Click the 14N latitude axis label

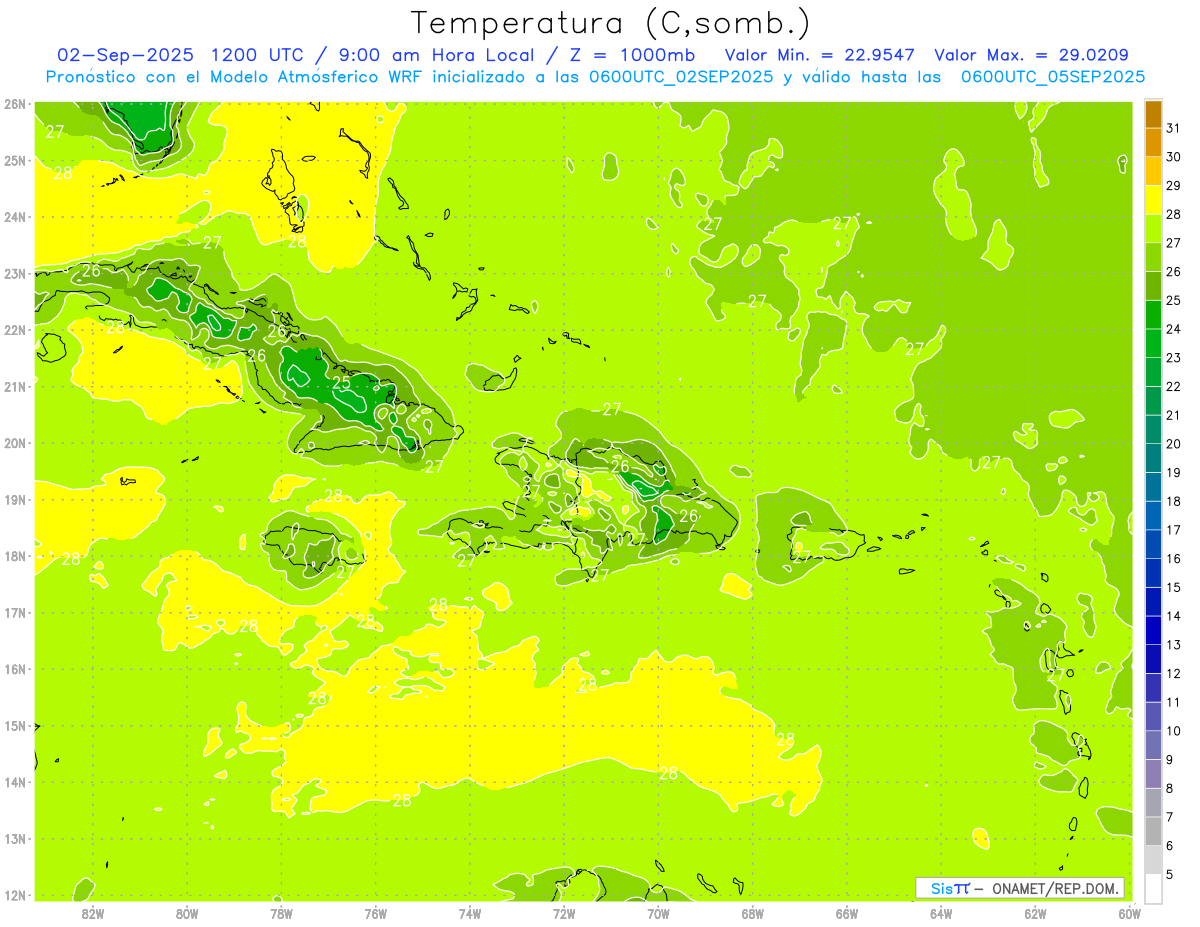tap(15, 782)
